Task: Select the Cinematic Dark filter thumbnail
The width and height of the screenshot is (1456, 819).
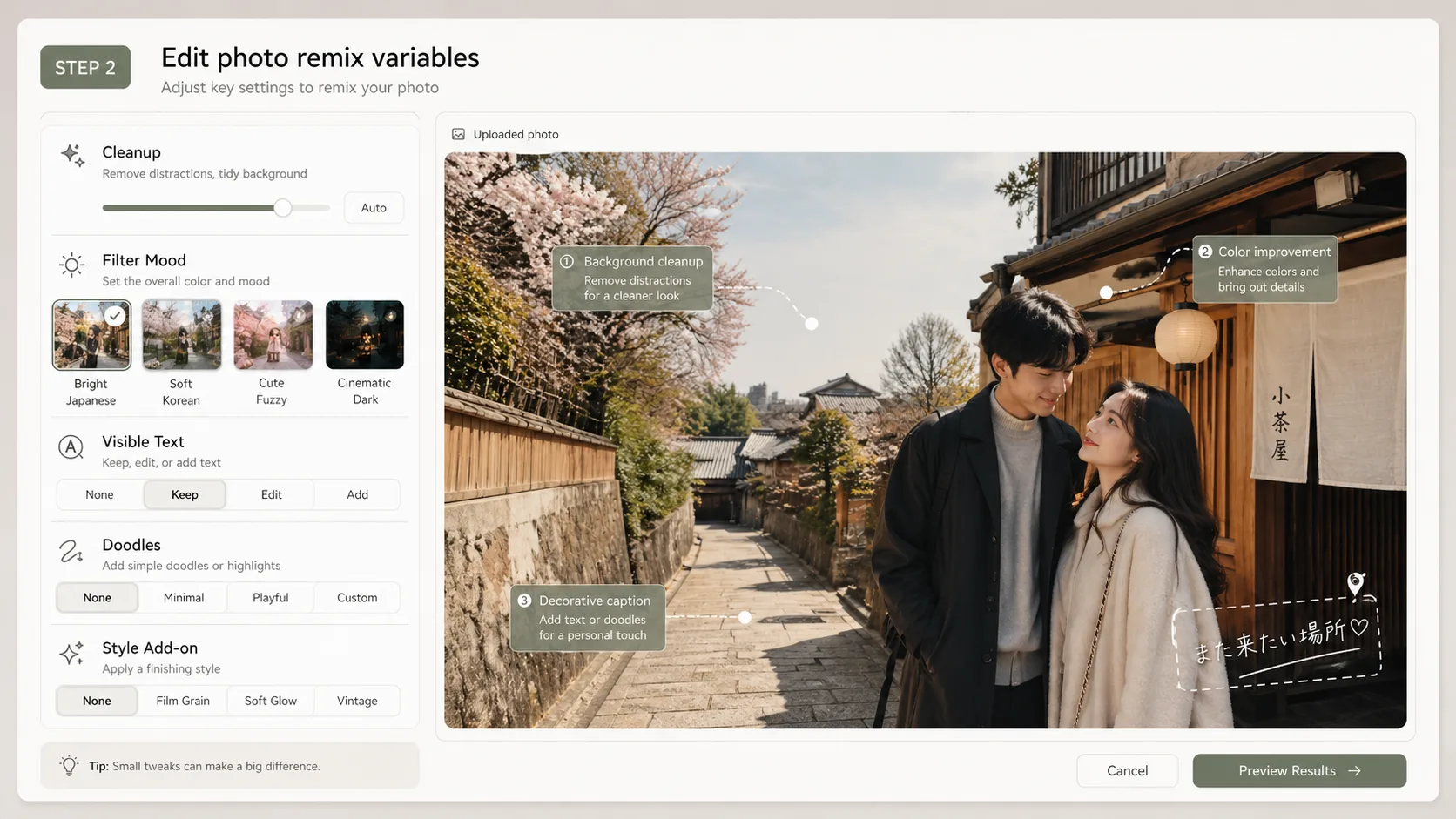Action: pos(364,333)
